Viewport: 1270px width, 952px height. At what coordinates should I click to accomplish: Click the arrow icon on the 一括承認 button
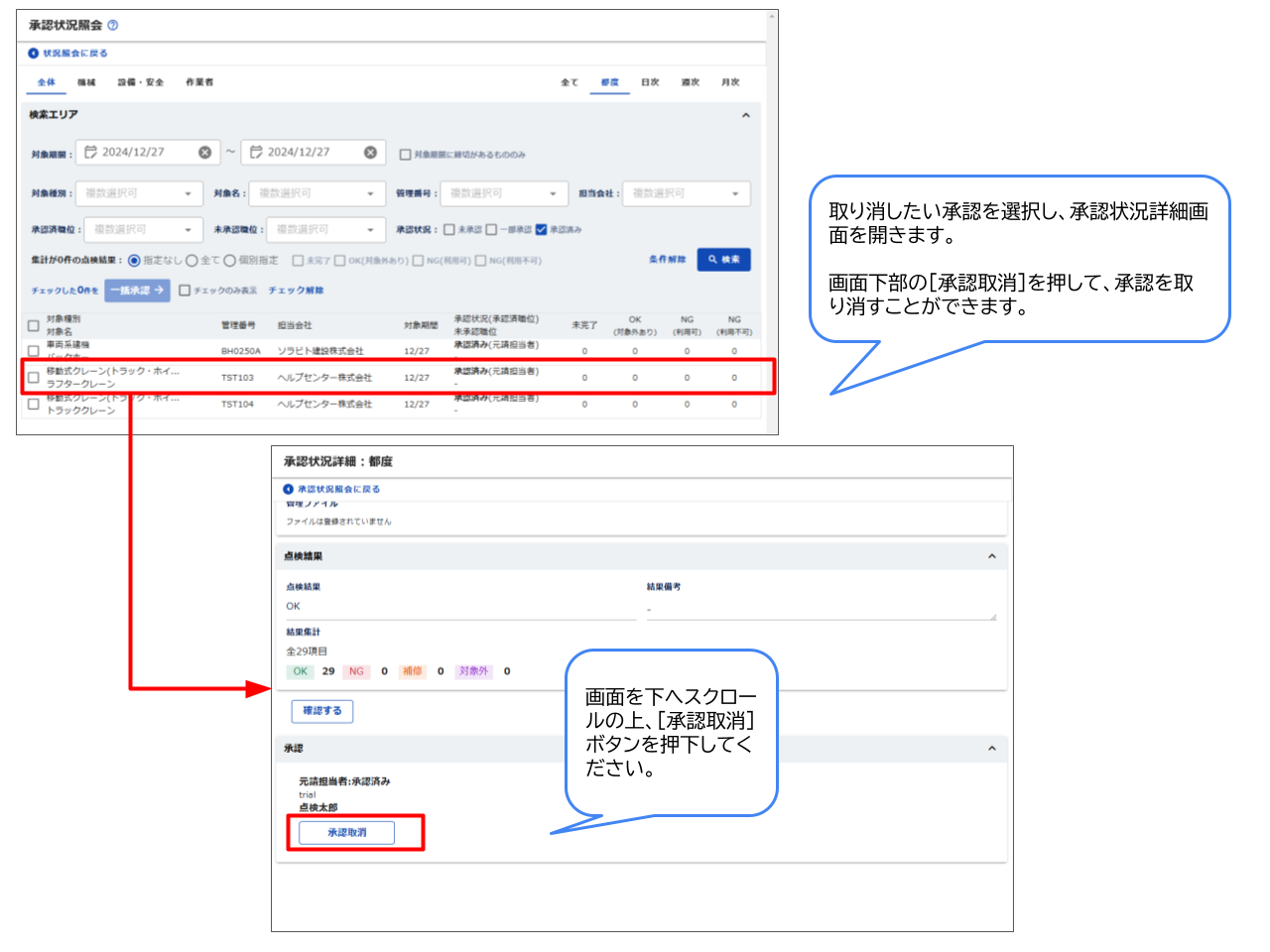click(x=158, y=292)
